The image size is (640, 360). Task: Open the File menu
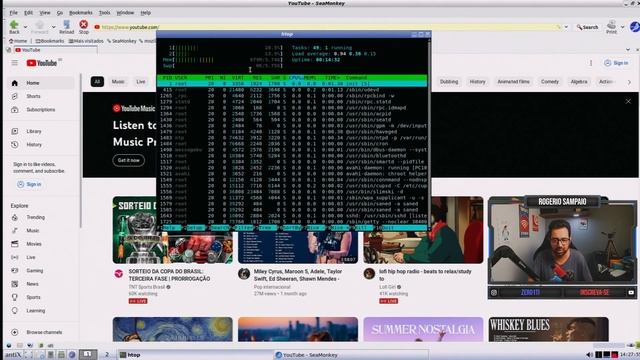click(13, 13)
